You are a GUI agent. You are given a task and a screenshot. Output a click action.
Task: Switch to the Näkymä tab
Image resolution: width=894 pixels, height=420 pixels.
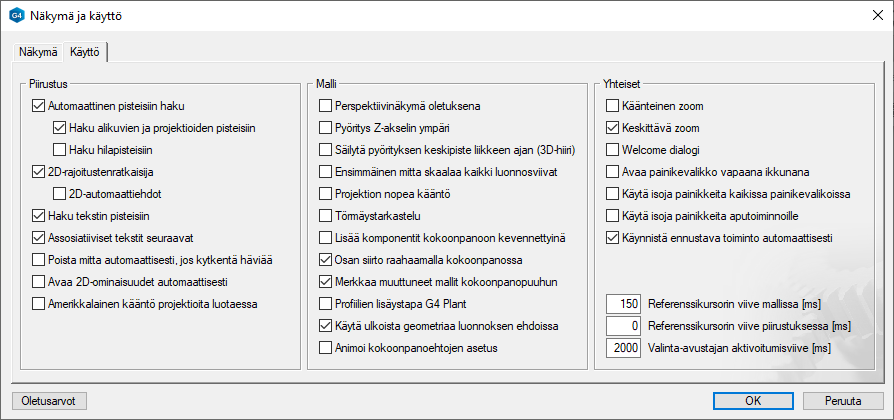[38, 51]
